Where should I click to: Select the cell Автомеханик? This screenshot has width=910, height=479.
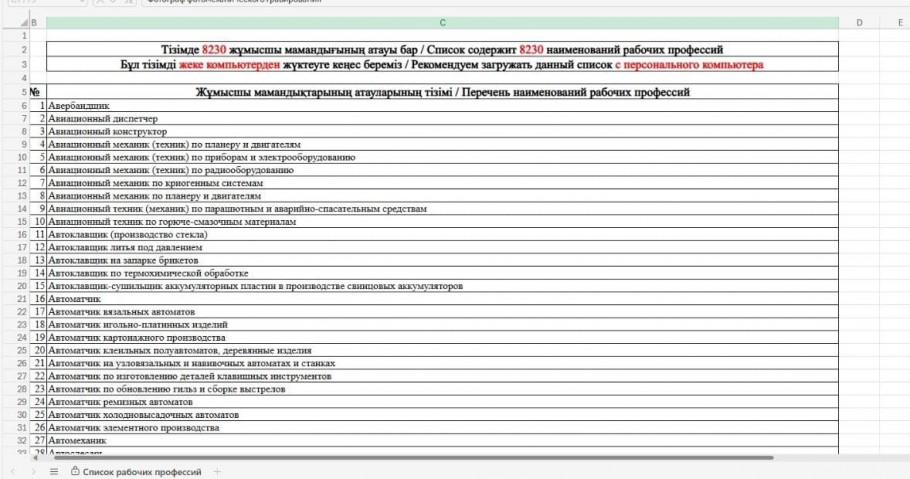[x=442, y=441]
